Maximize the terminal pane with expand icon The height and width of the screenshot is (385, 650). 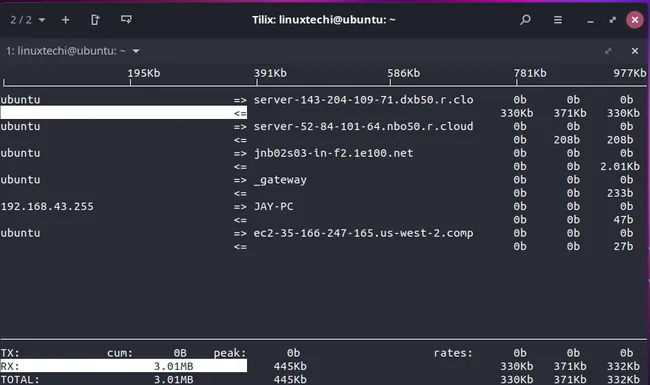pyautogui.click(x=608, y=51)
